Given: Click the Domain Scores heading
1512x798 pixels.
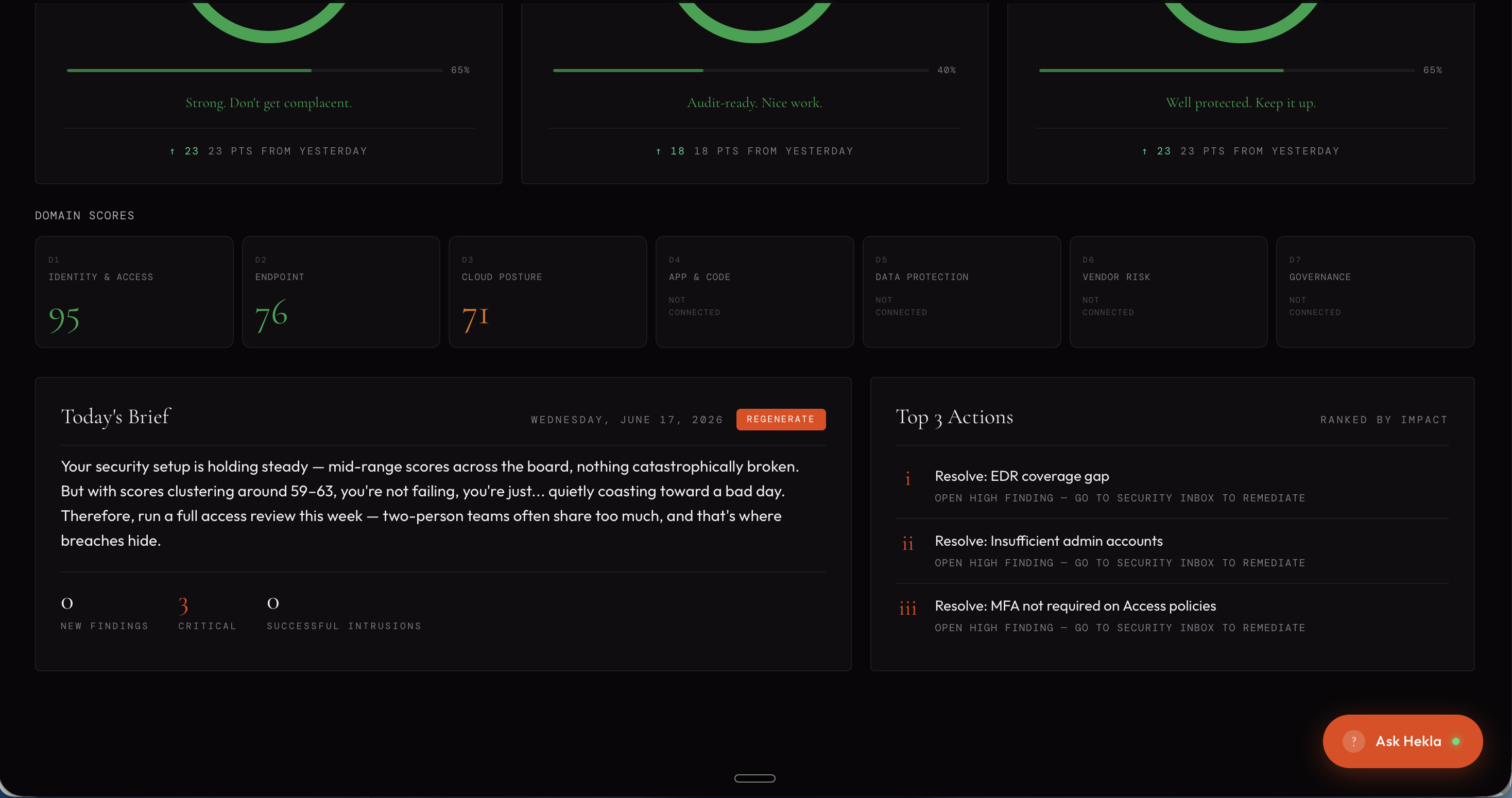Looking at the screenshot, I should [84, 215].
